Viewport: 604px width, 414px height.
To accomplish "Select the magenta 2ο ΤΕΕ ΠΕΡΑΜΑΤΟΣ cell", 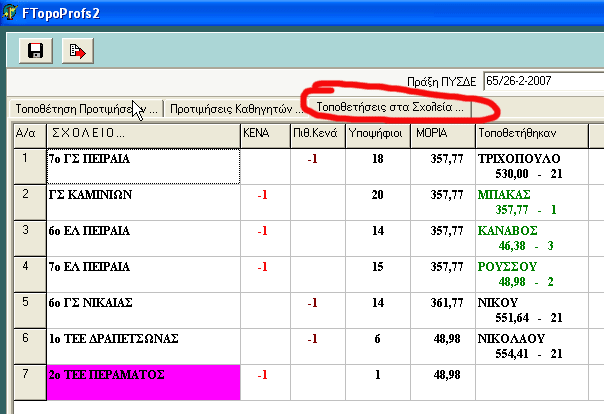I will click(142, 382).
